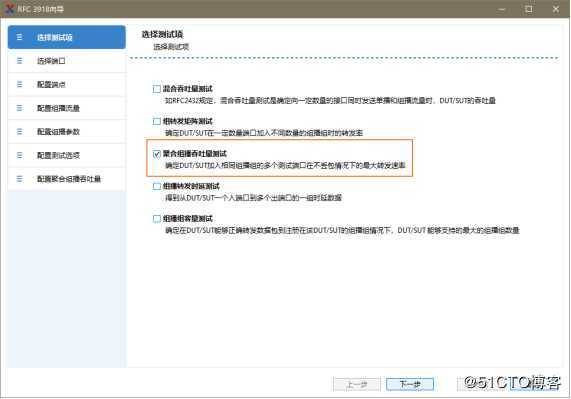Image resolution: width=571 pixels, height=399 pixels.
Task: Click the 混合吞吐量测试 label text
Action: coord(188,88)
